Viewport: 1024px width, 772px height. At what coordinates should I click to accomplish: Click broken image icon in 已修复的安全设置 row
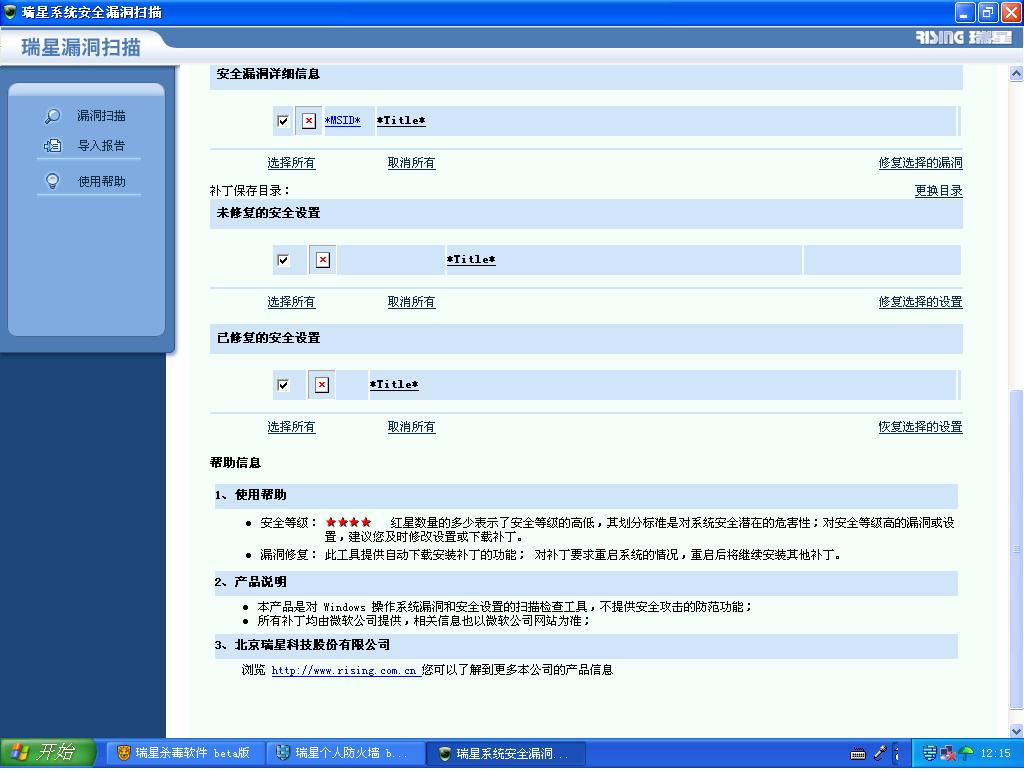click(x=322, y=385)
